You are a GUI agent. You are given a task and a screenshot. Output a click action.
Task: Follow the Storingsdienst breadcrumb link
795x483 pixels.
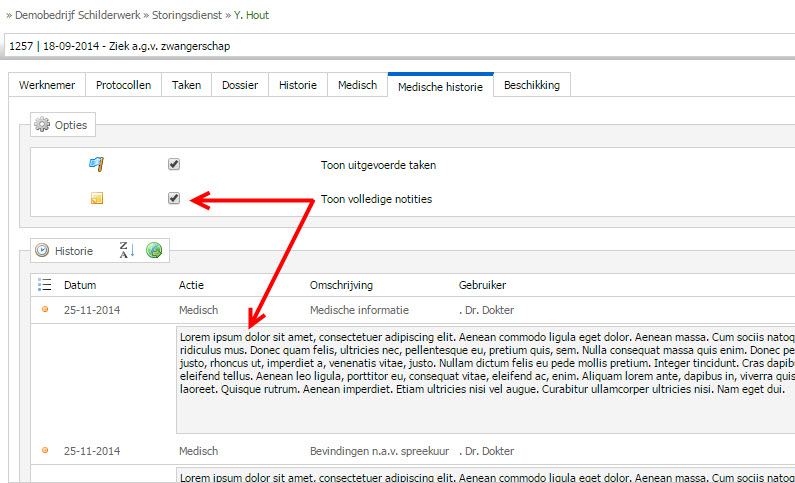tap(187, 15)
